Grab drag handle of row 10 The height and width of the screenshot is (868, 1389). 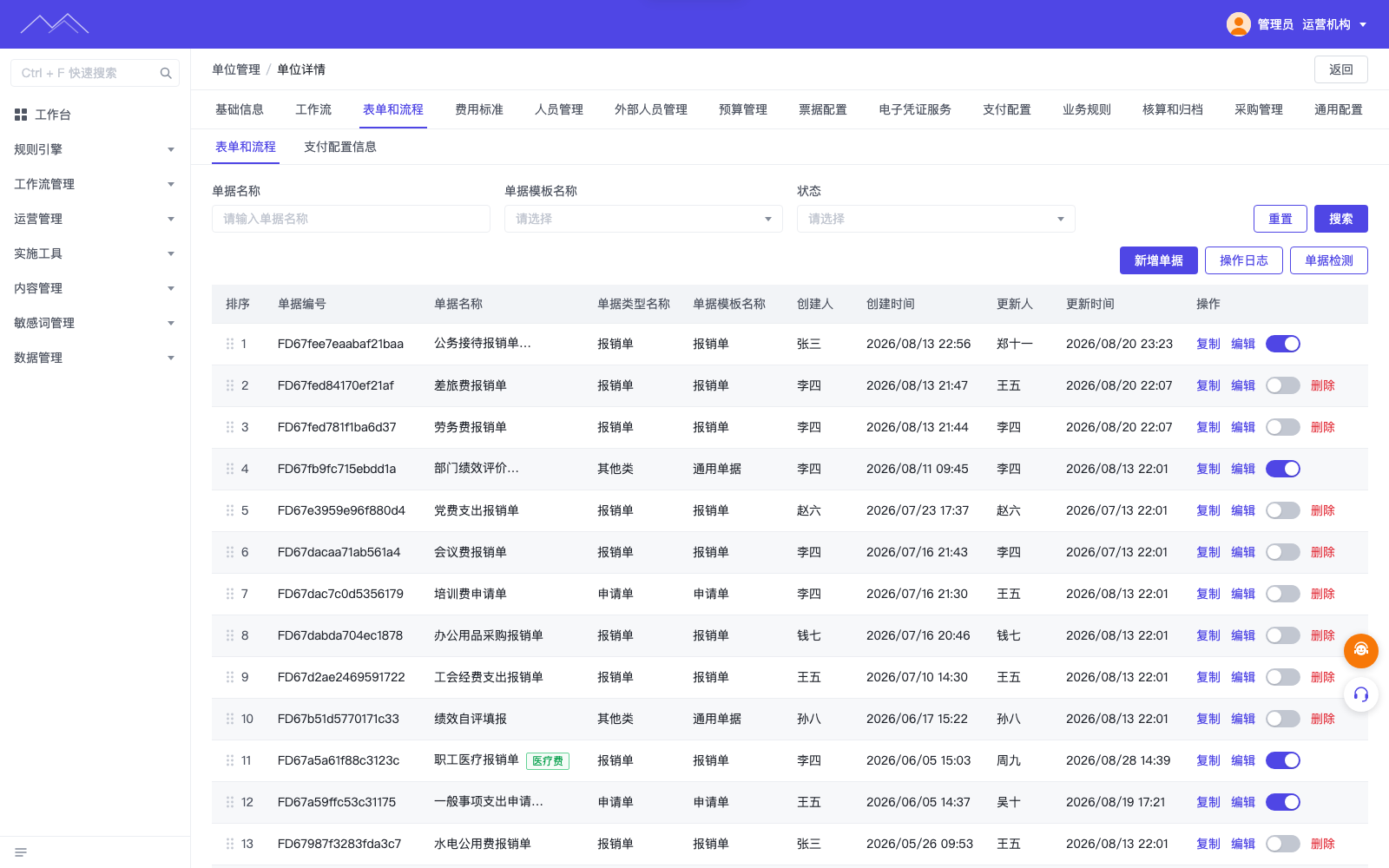tap(230, 719)
